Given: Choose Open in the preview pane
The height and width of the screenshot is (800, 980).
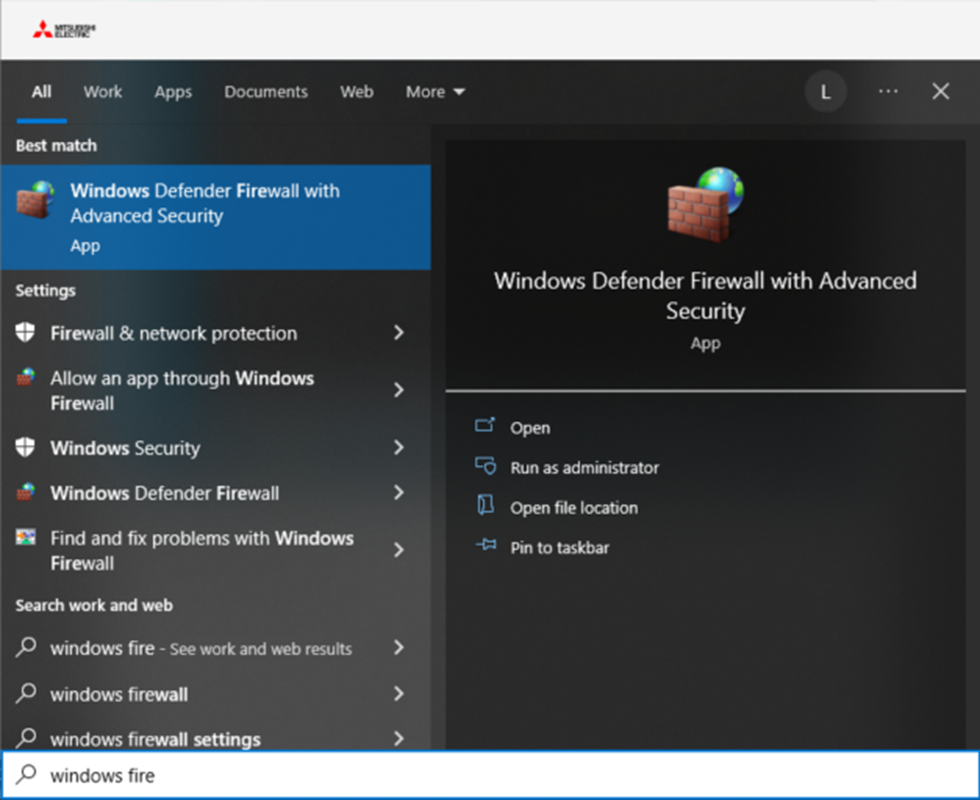Looking at the screenshot, I should pyautogui.click(x=530, y=428).
